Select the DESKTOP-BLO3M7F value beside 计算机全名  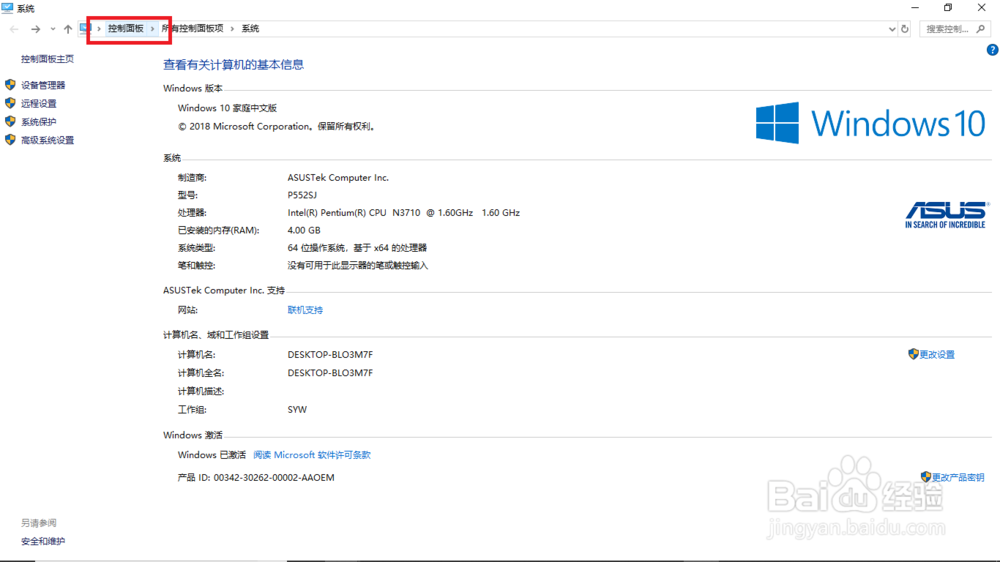click(330, 373)
